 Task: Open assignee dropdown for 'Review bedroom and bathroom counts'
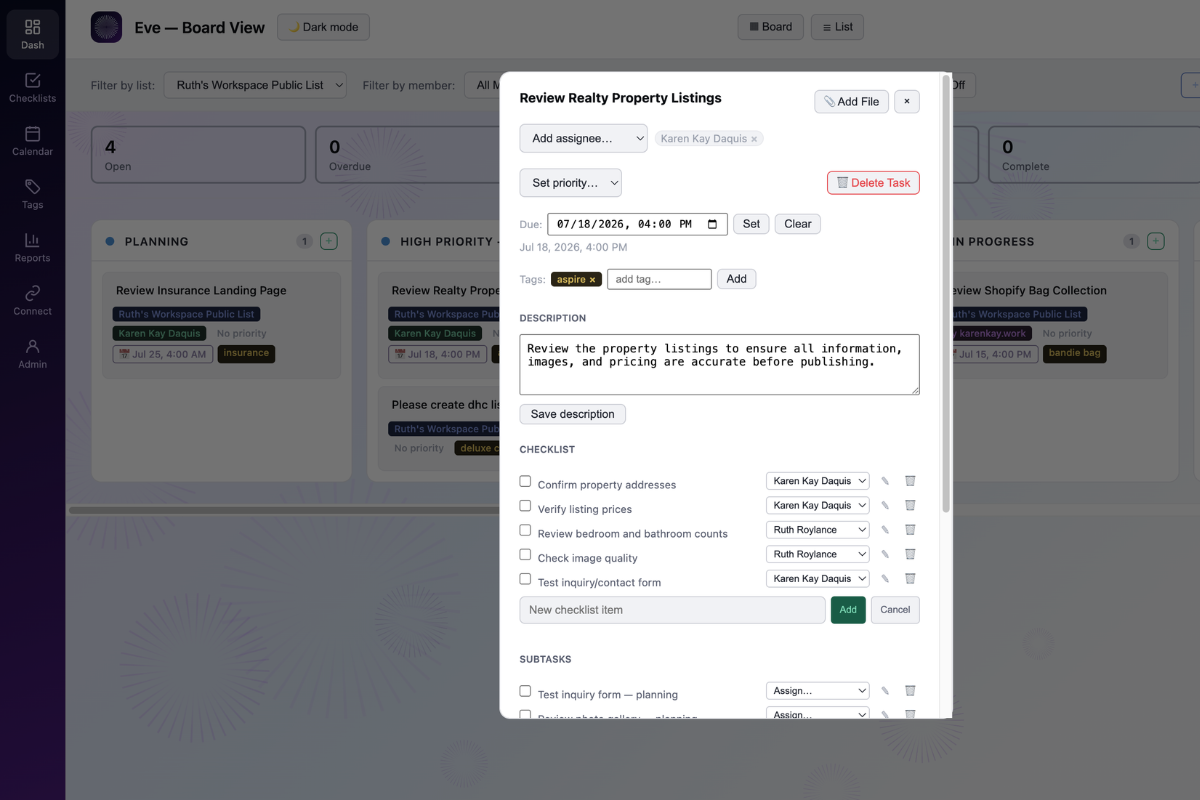click(818, 529)
